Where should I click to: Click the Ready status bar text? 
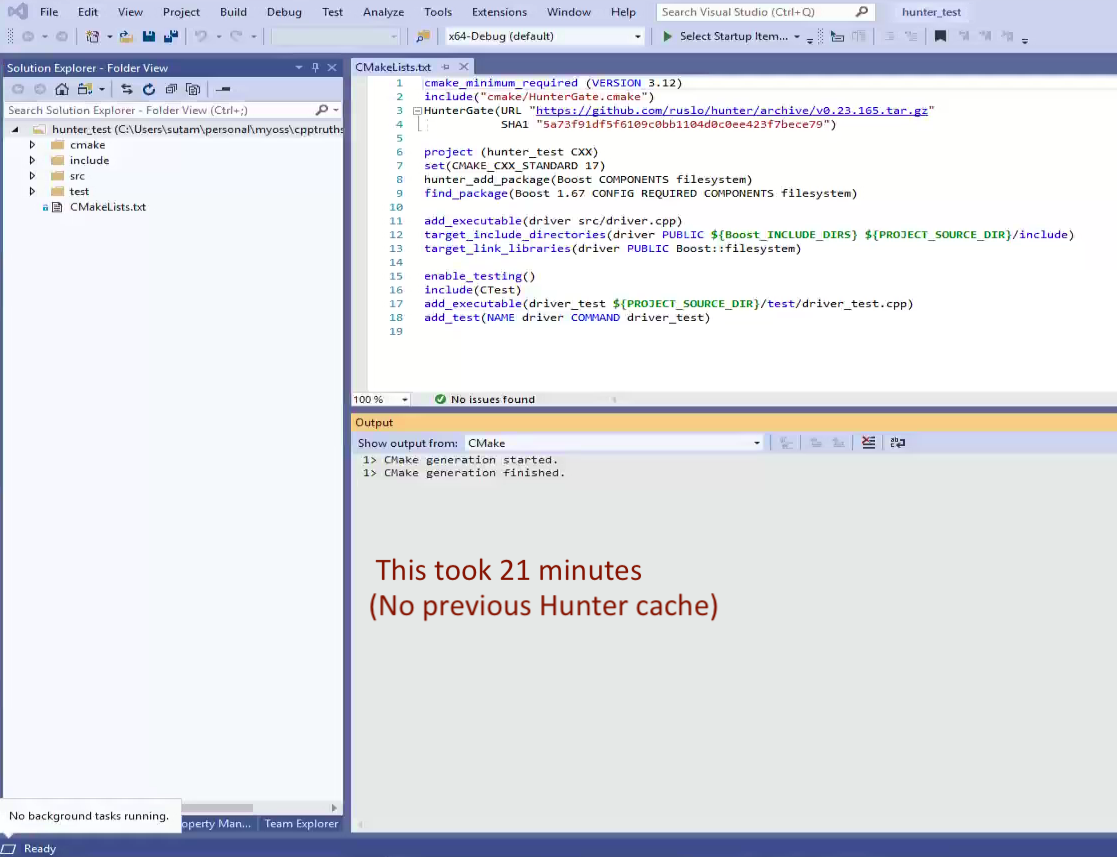(x=40, y=848)
